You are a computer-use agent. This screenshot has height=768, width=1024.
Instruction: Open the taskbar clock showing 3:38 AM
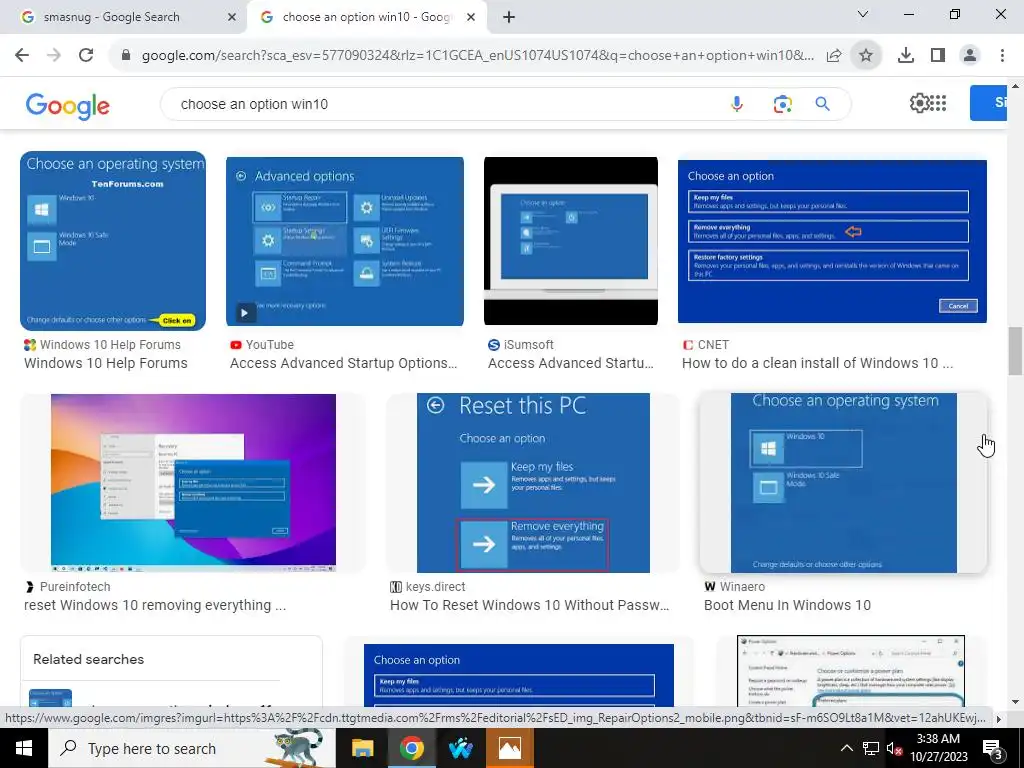938,748
